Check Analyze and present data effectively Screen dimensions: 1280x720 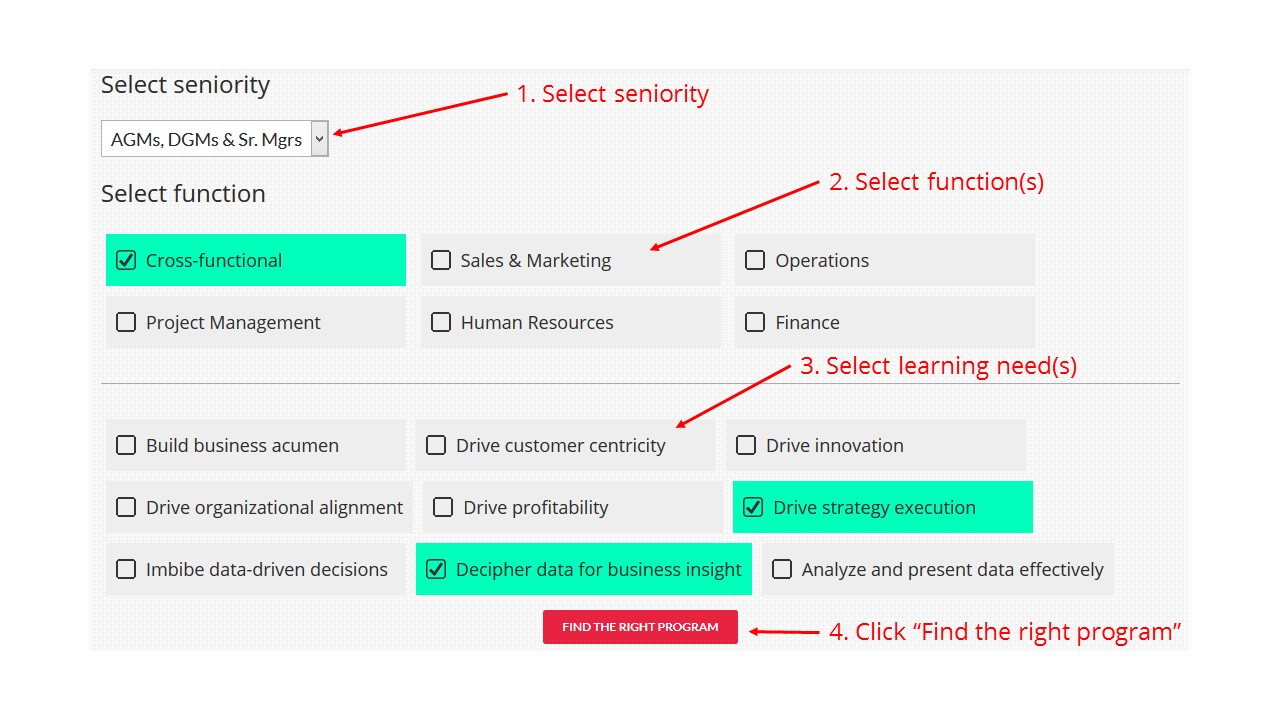click(x=782, y=569)
